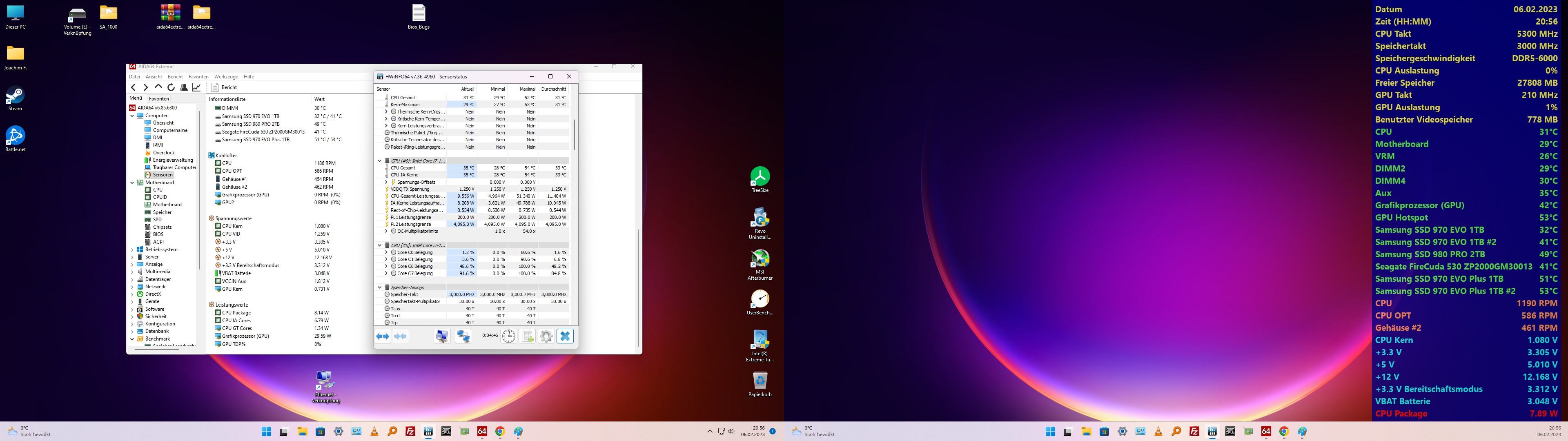Open the Werkzeuge menu in AIDA64
The width and height of the screenshot is (1568, 441).
226,77
